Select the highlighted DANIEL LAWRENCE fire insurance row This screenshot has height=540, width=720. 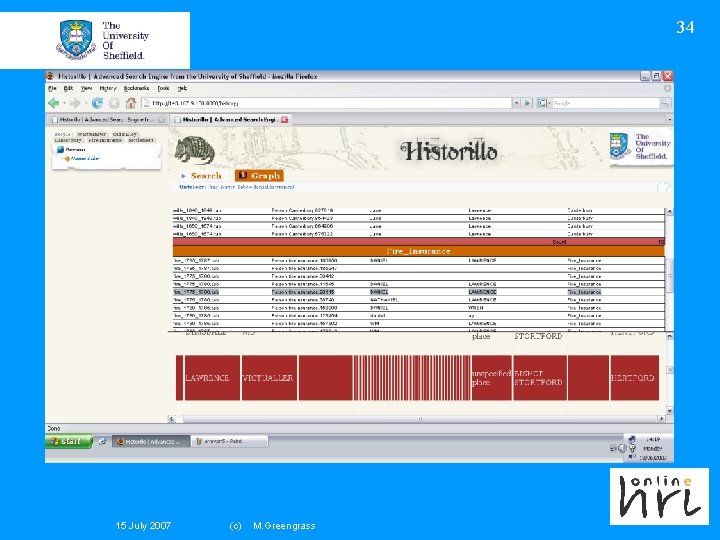(418, 292)
